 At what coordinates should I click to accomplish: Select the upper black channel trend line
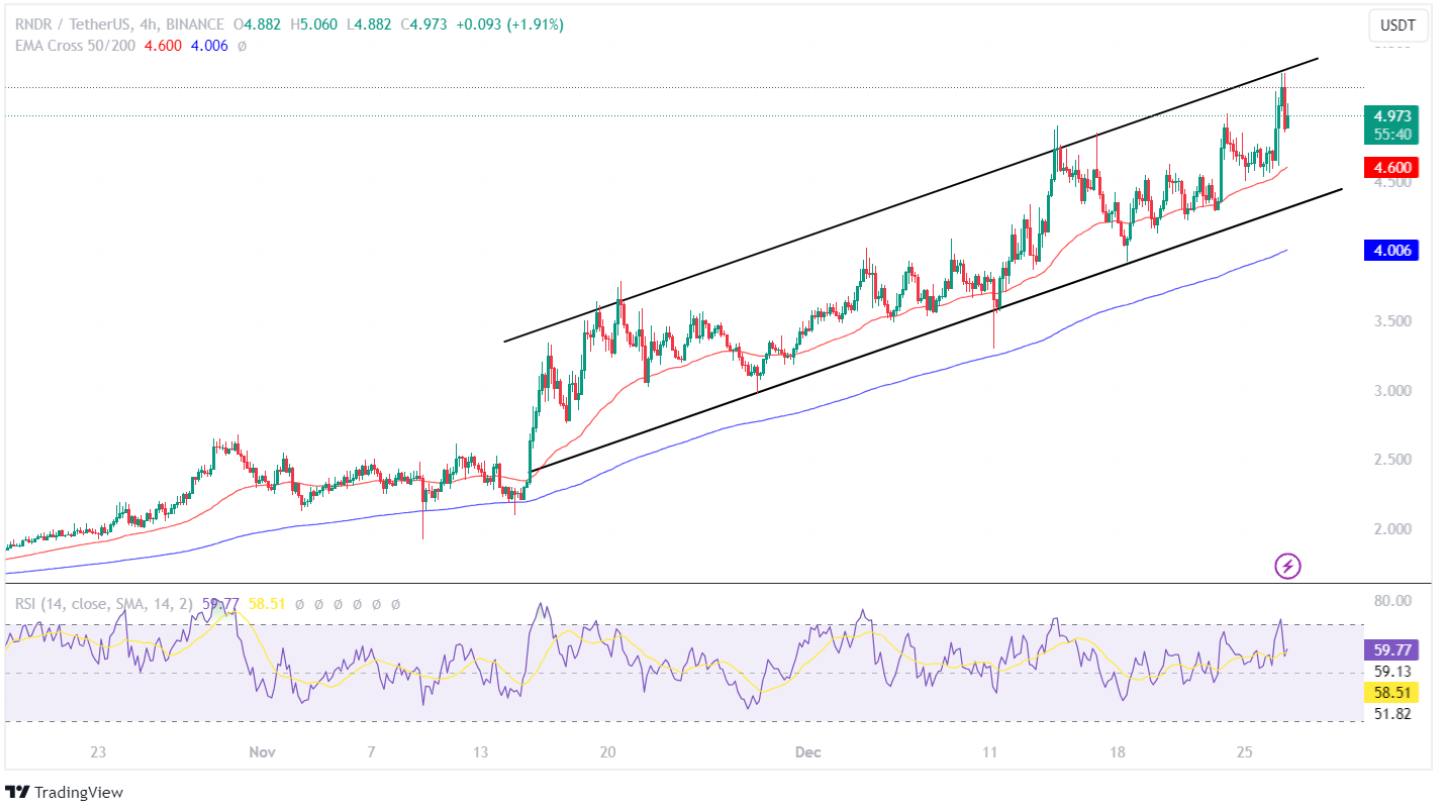(x=910, y=200)
